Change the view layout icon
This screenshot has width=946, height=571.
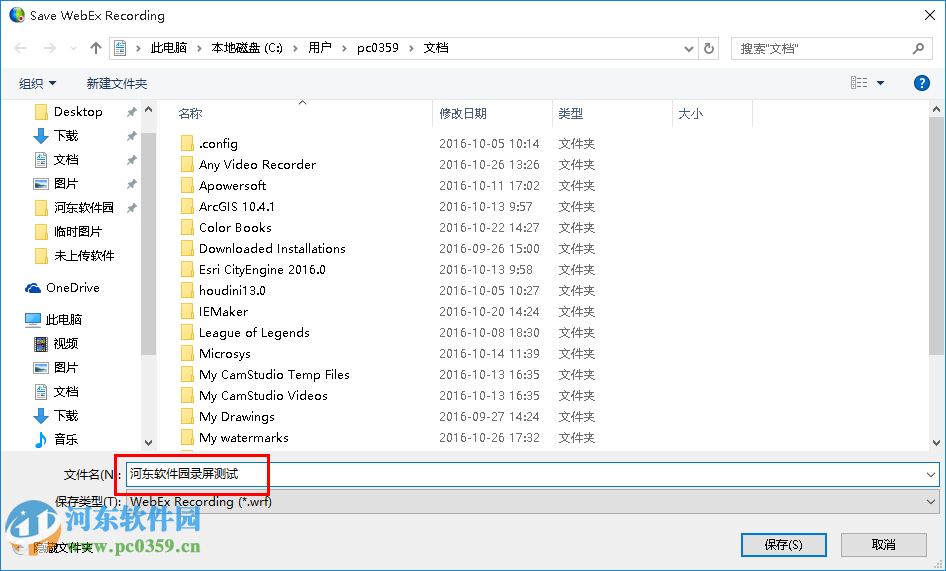coord(859,83)
